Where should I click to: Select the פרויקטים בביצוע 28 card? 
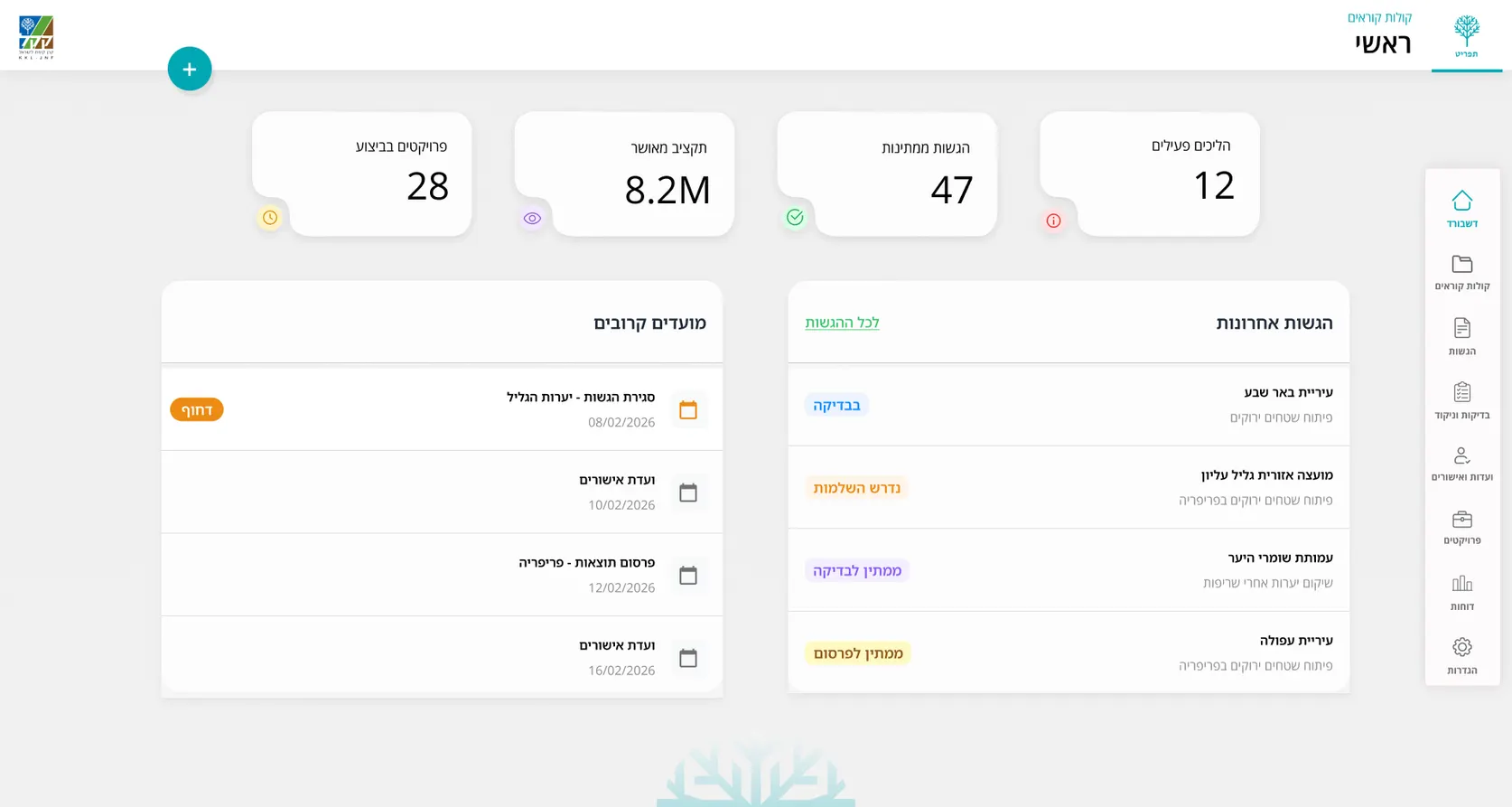click(x=361, y=174)
